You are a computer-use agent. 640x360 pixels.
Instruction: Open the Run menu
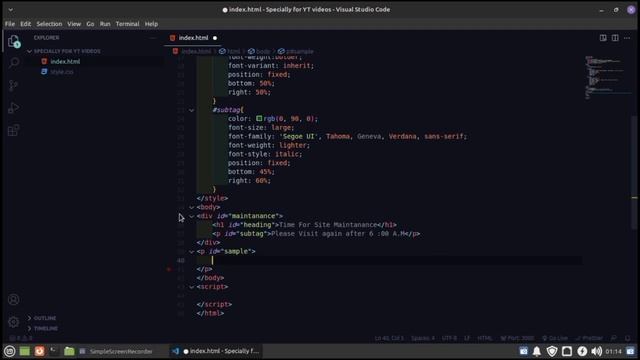(x=105, y=24)
